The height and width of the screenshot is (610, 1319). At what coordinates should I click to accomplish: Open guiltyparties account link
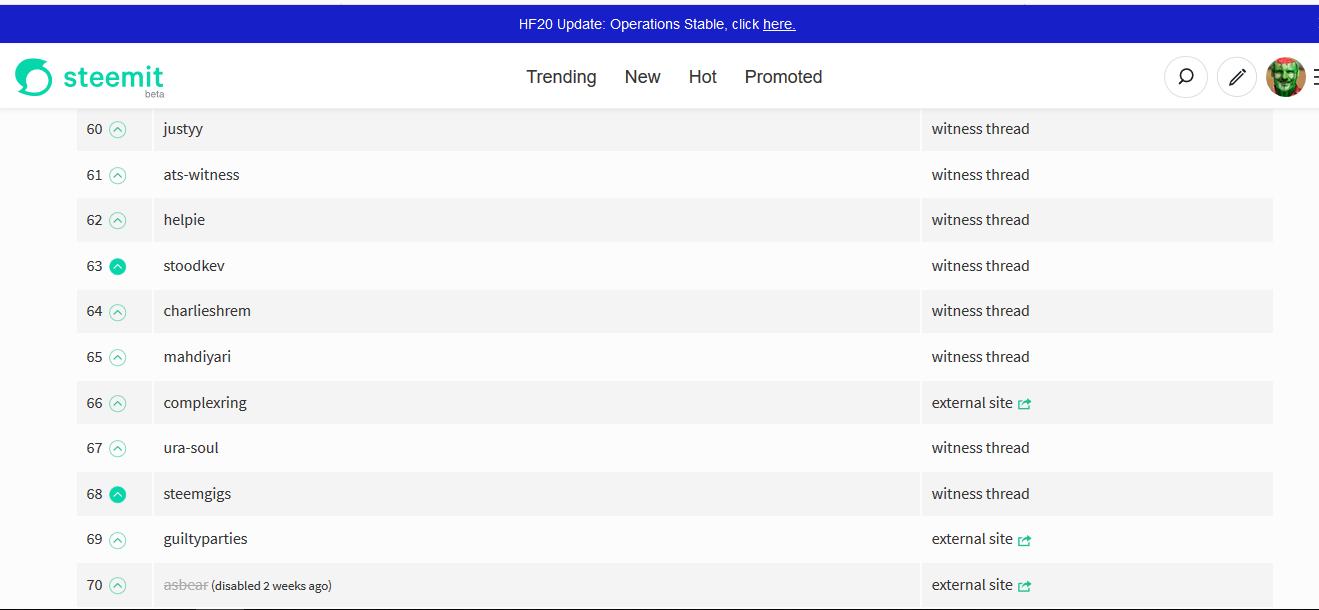click(205, 539)
